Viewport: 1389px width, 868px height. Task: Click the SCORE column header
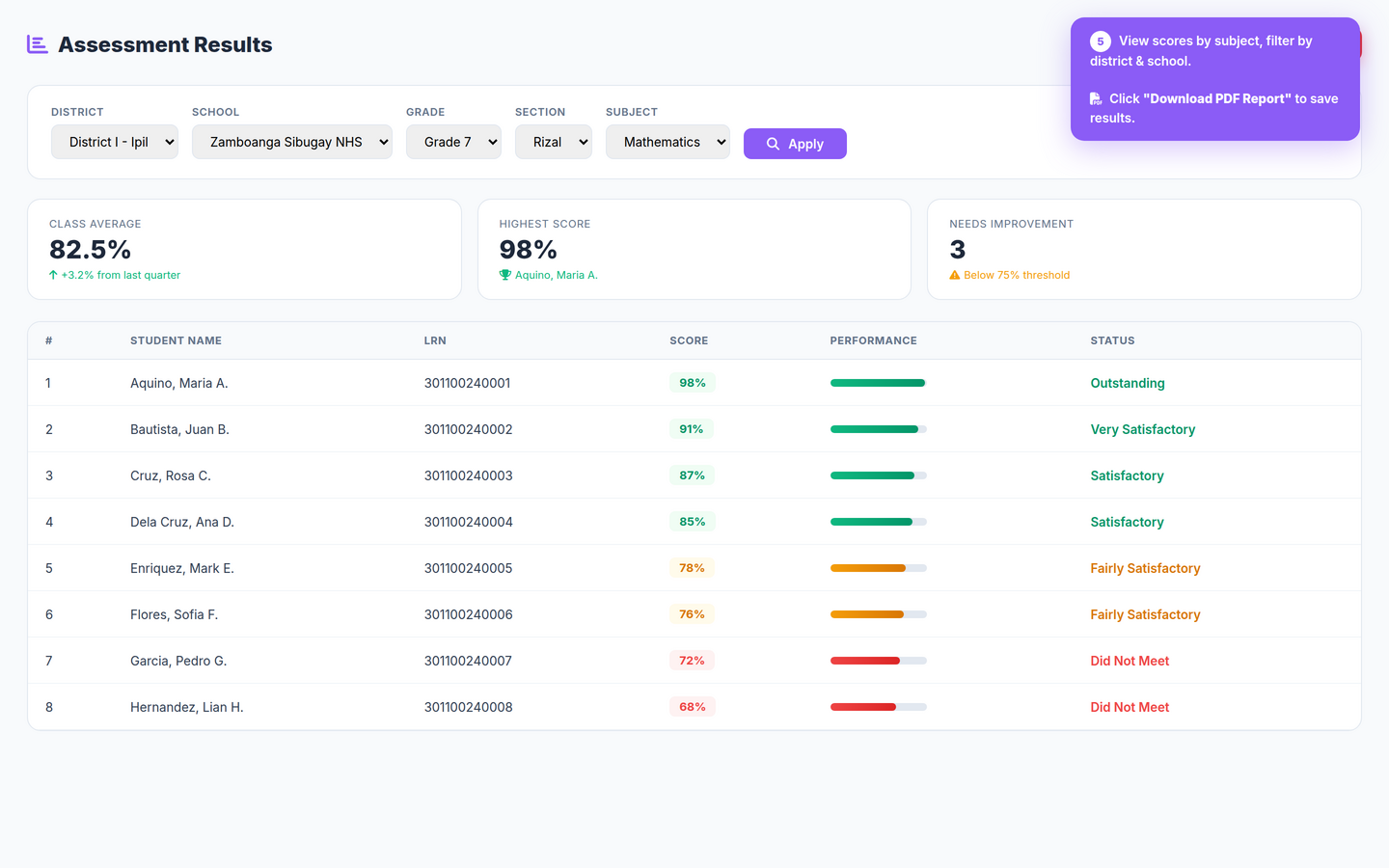(689, 340)
